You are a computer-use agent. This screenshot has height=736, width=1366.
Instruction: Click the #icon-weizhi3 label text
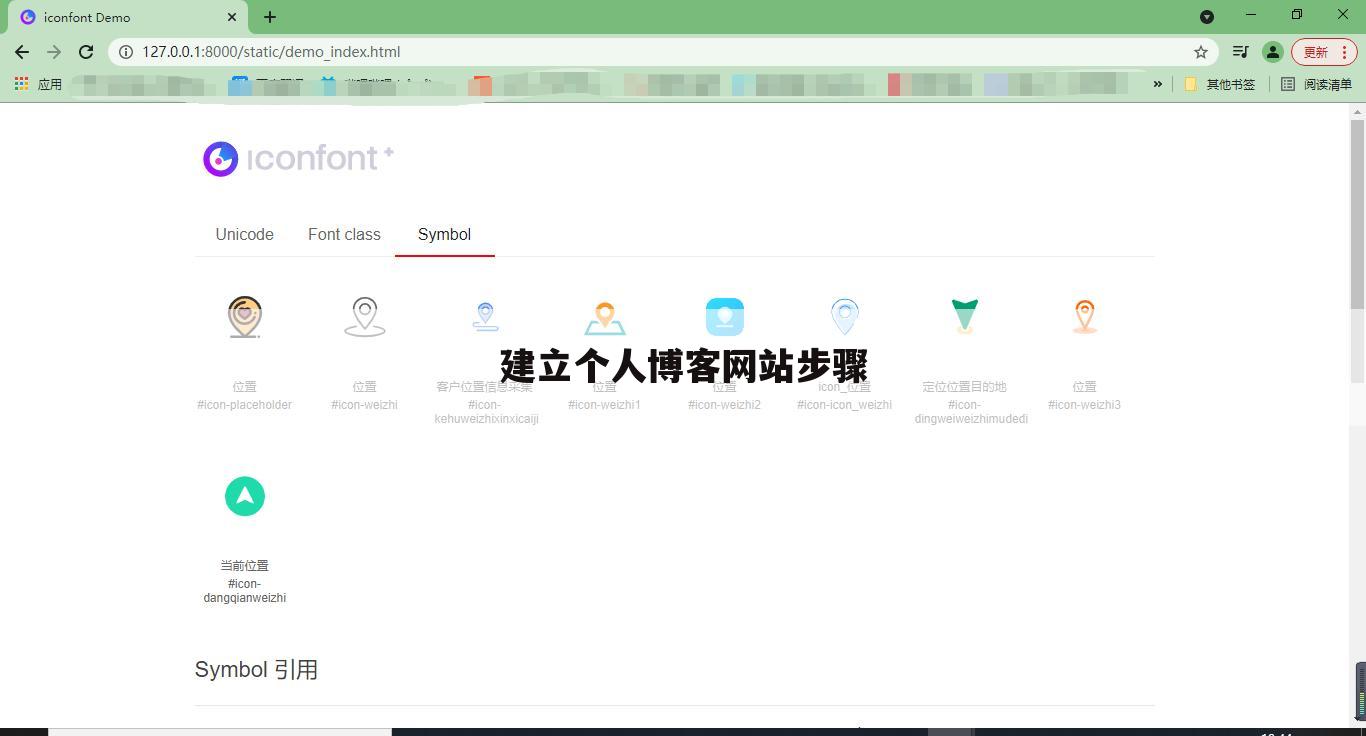[x=1085, y=405]
